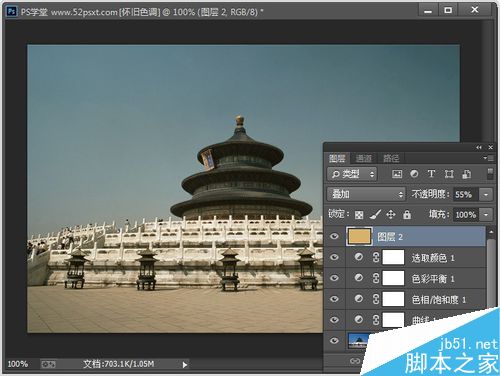Click the 曲线 adjustment layer icon
The height and width of the screenshot is (376, 500).
tap(359, 319)
